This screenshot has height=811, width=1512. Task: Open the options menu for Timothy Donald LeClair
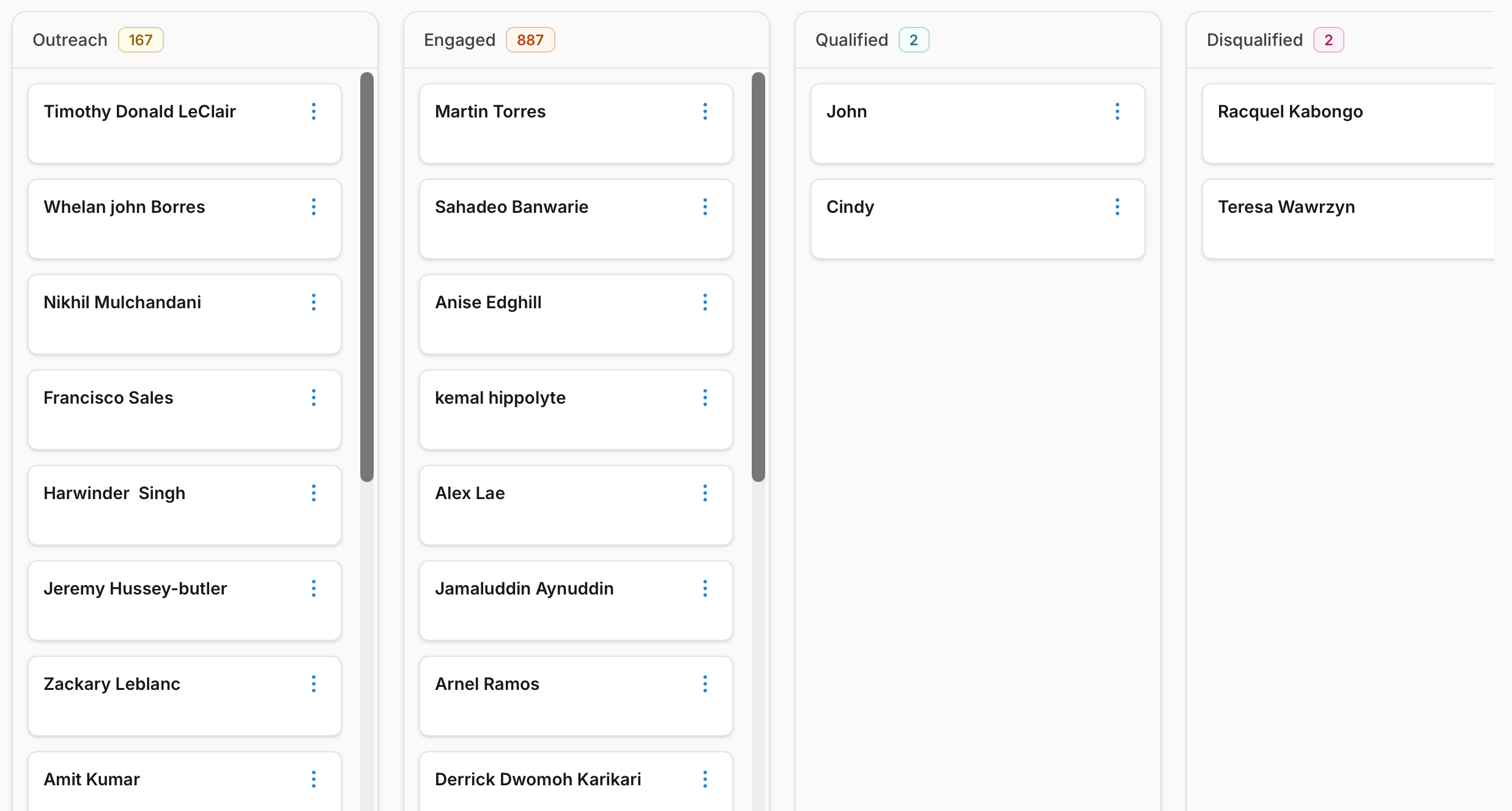[x=314, y=111]
